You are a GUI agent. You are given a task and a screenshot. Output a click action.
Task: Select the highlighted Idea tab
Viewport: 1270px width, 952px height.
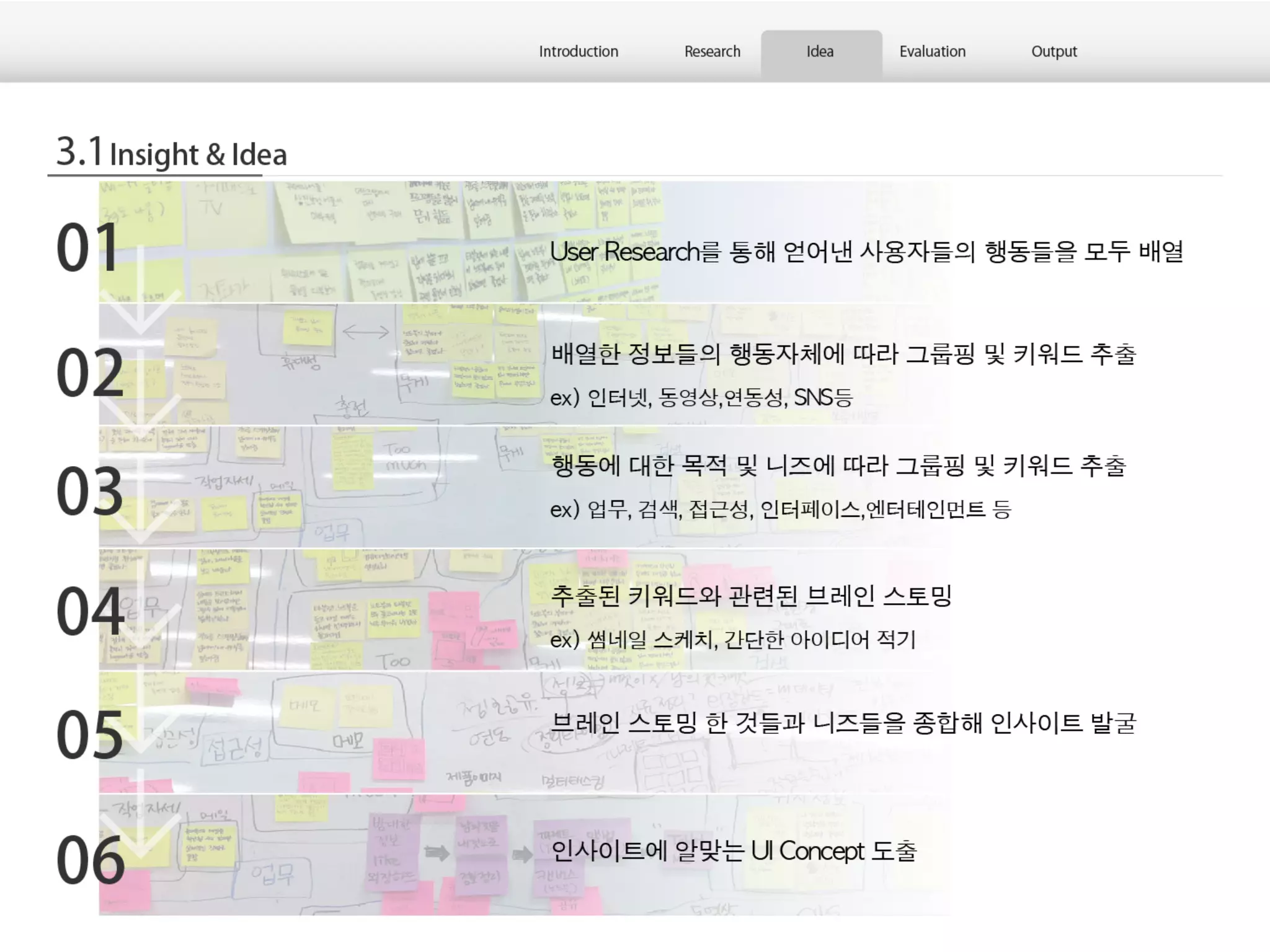point(820,51)
